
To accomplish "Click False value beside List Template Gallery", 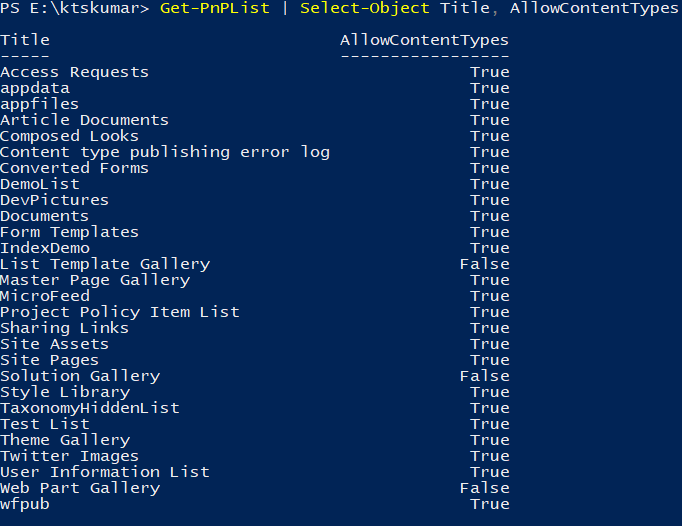I will [484, 265].
